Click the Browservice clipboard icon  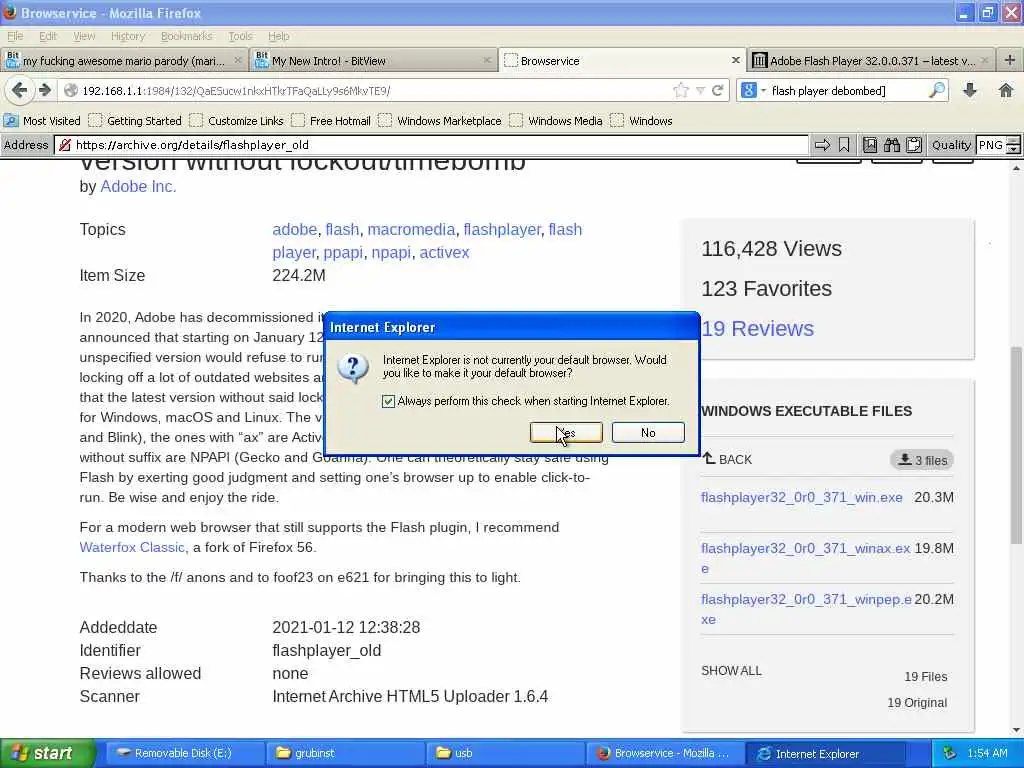[x=914, y=145]
